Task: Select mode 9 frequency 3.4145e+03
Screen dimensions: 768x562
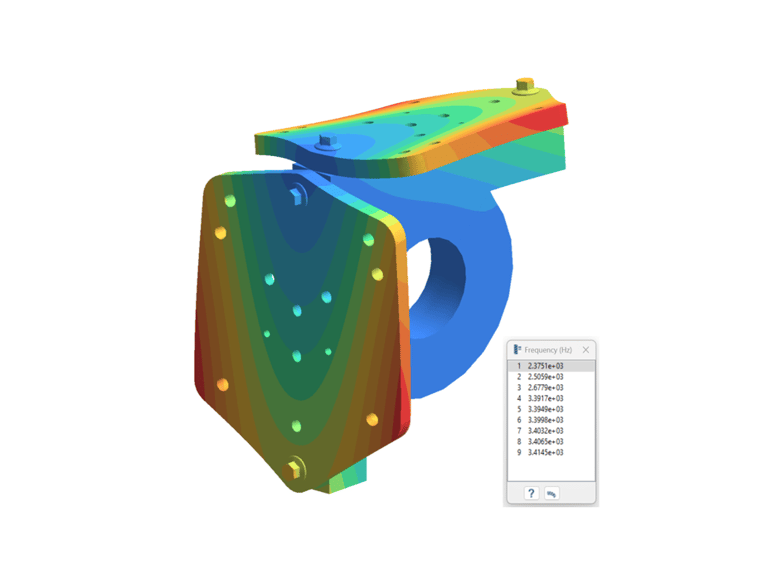Action: (552, 452)
